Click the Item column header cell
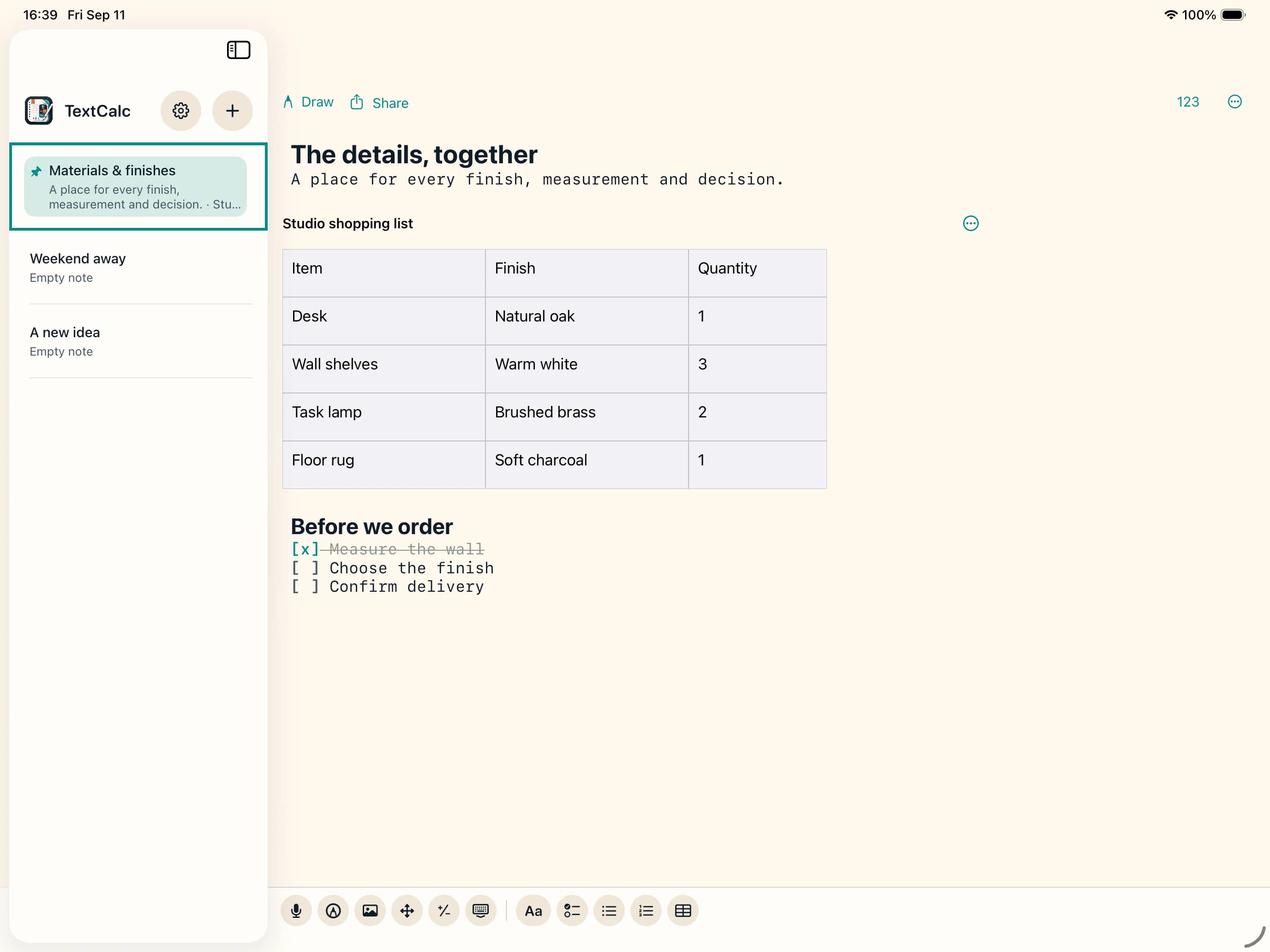This screenshot has width=1270, height=952. tap(384, 273)
